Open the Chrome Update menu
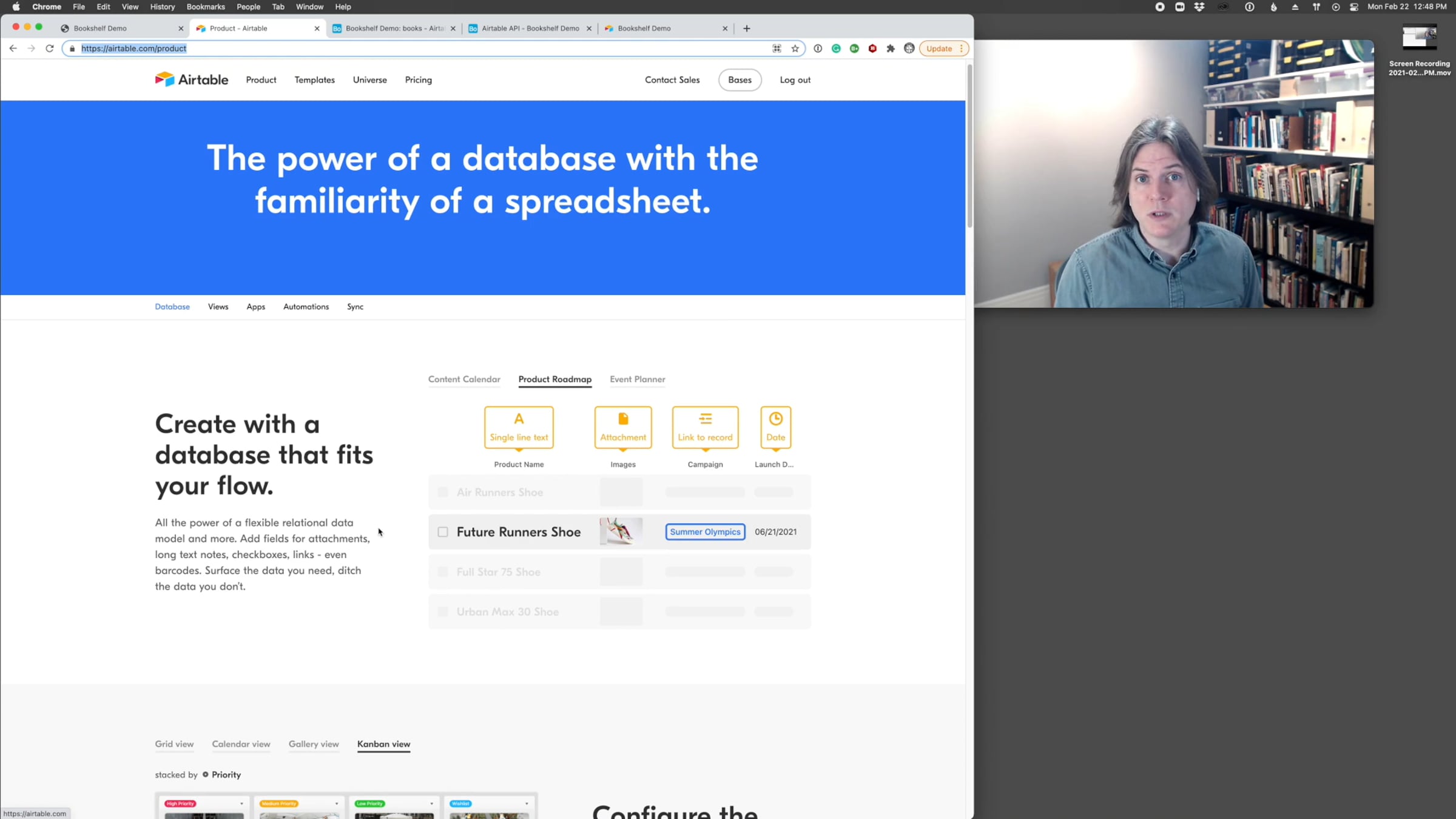1456x819 pixels. (x=943, y=49)
